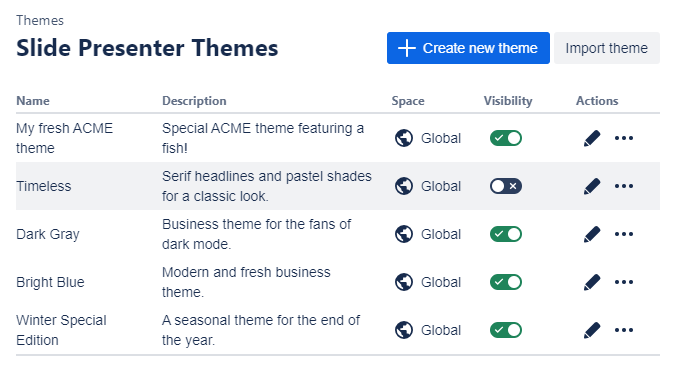The image size is (676, 373).
Task: Click the Themes breadcrumb
Action: coord(40,20)
